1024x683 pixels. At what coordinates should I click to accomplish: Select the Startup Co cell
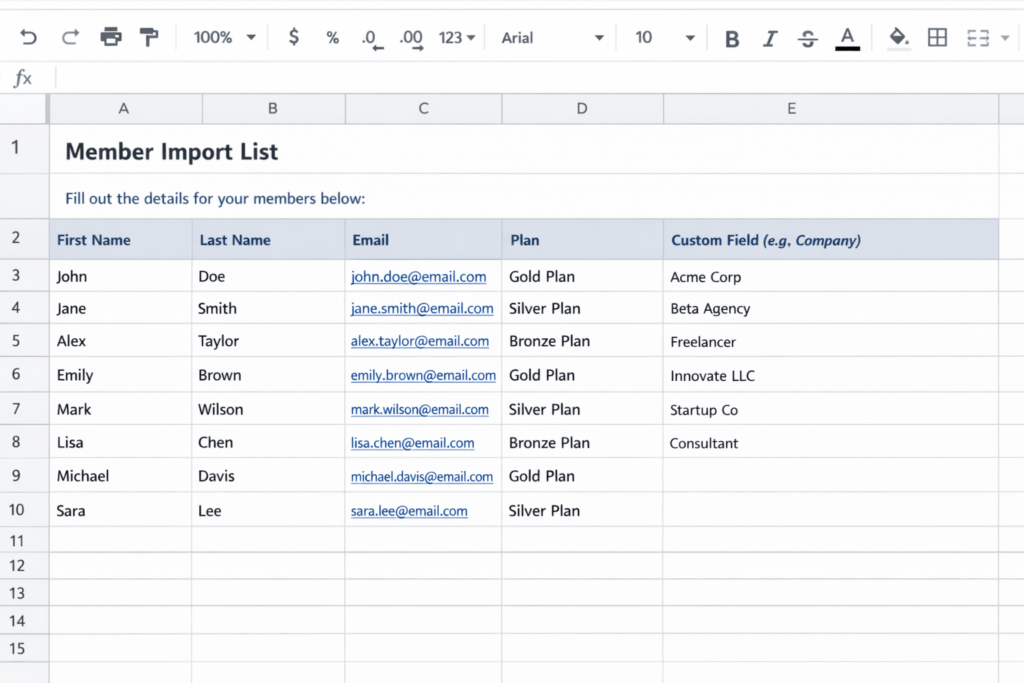pos(831,409)
